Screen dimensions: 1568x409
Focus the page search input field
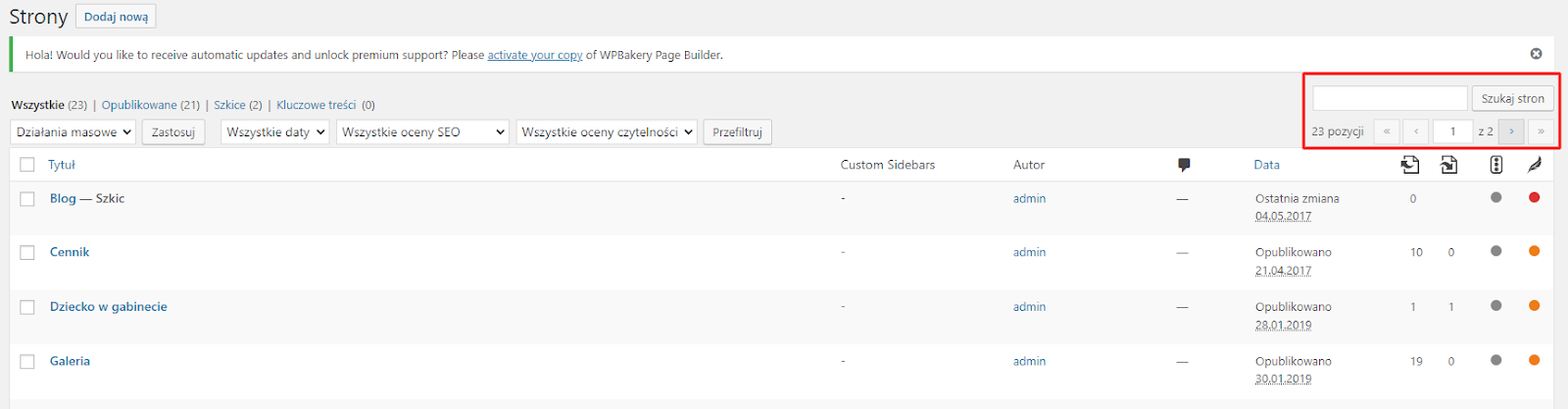(x=1390, y=98)
